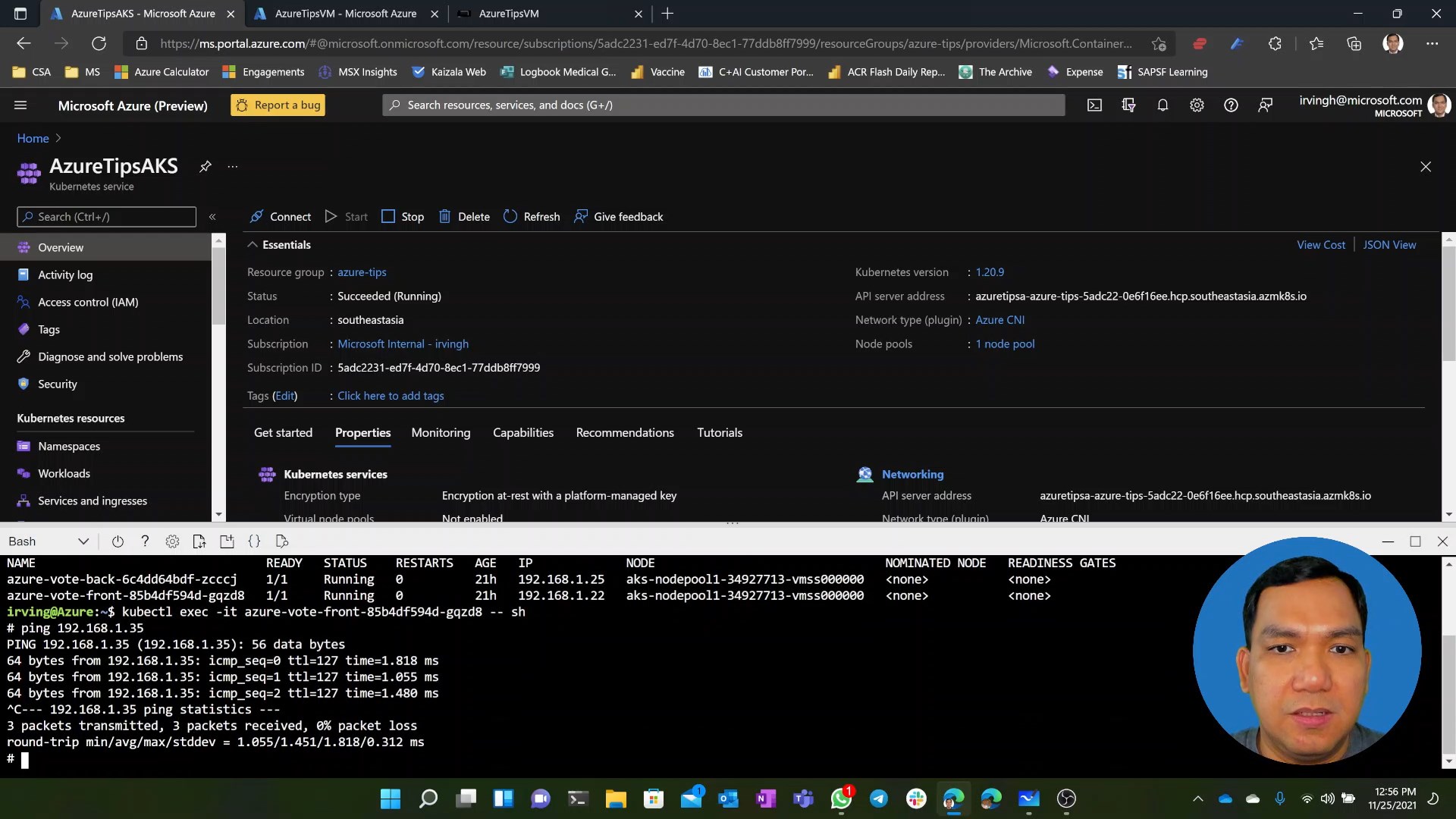Open Azure Cloud Shell from top bar

point(1094,105)
